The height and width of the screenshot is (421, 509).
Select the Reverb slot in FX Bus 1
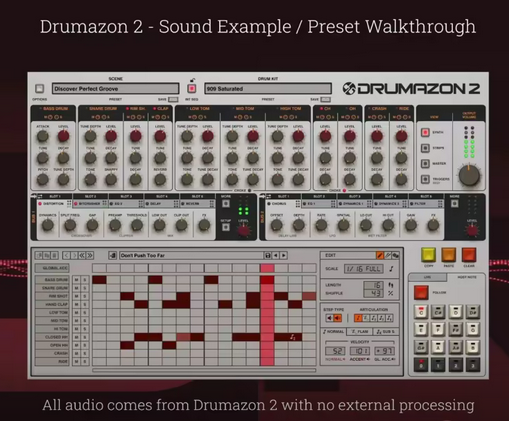pos(197,204)
